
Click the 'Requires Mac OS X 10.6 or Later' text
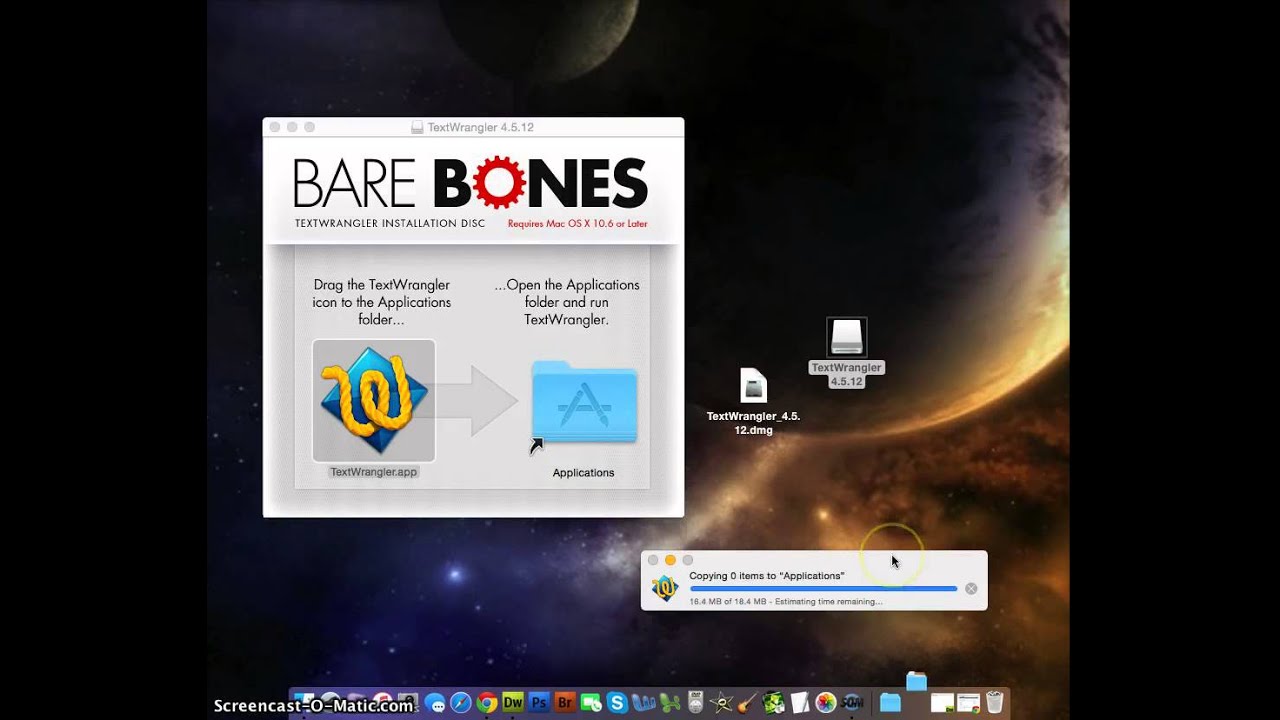pos(577,224)
